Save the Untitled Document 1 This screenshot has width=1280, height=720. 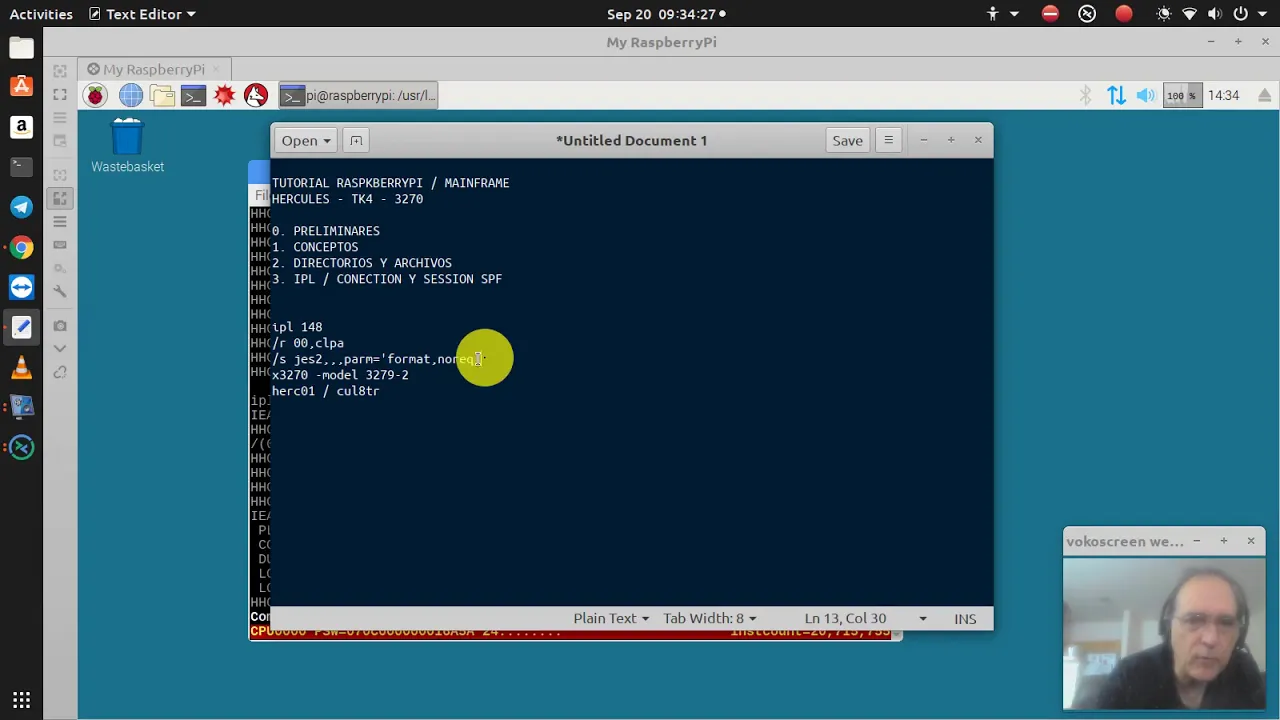click(x=847, y=141)
